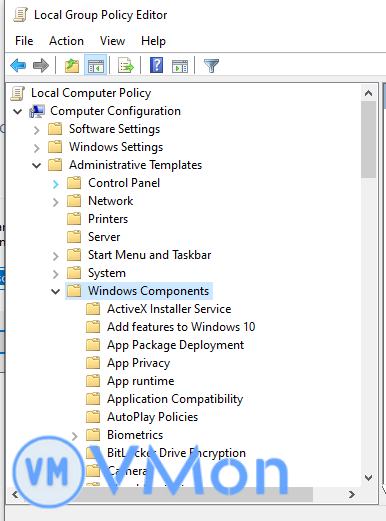Click the Windows Components folder icon
Image resolution: width=386 pixels, height=521 pixels.
coord(74,291)
